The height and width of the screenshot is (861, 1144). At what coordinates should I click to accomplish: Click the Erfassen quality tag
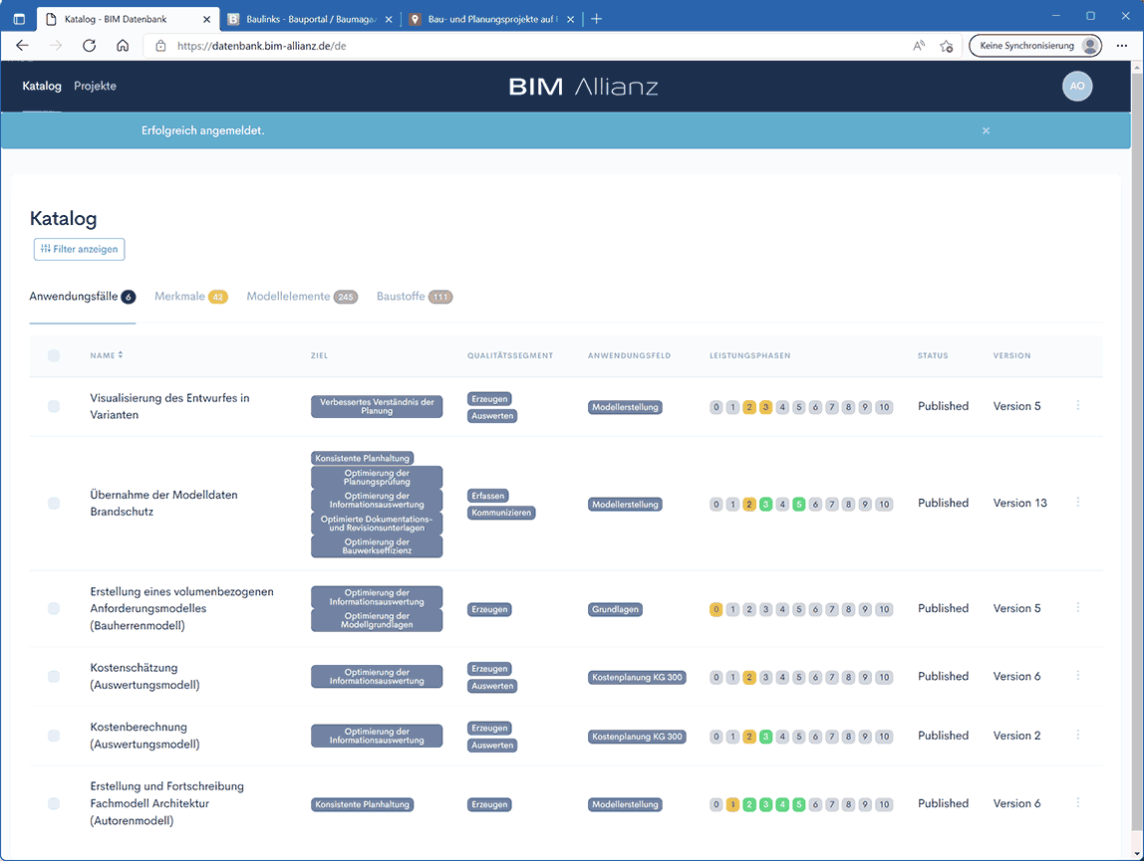[x=487, y=496]
